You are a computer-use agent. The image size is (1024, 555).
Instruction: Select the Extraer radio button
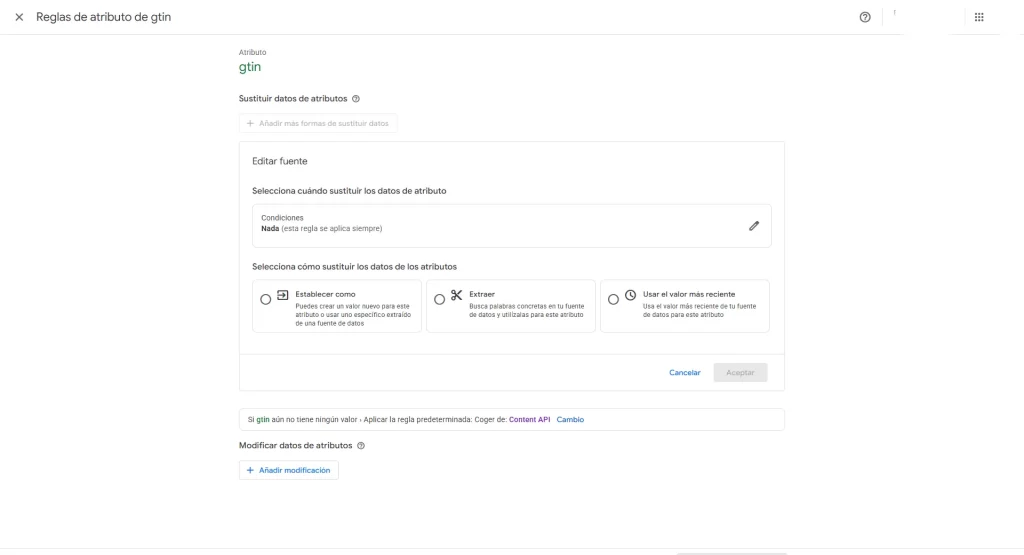[440, 299]
